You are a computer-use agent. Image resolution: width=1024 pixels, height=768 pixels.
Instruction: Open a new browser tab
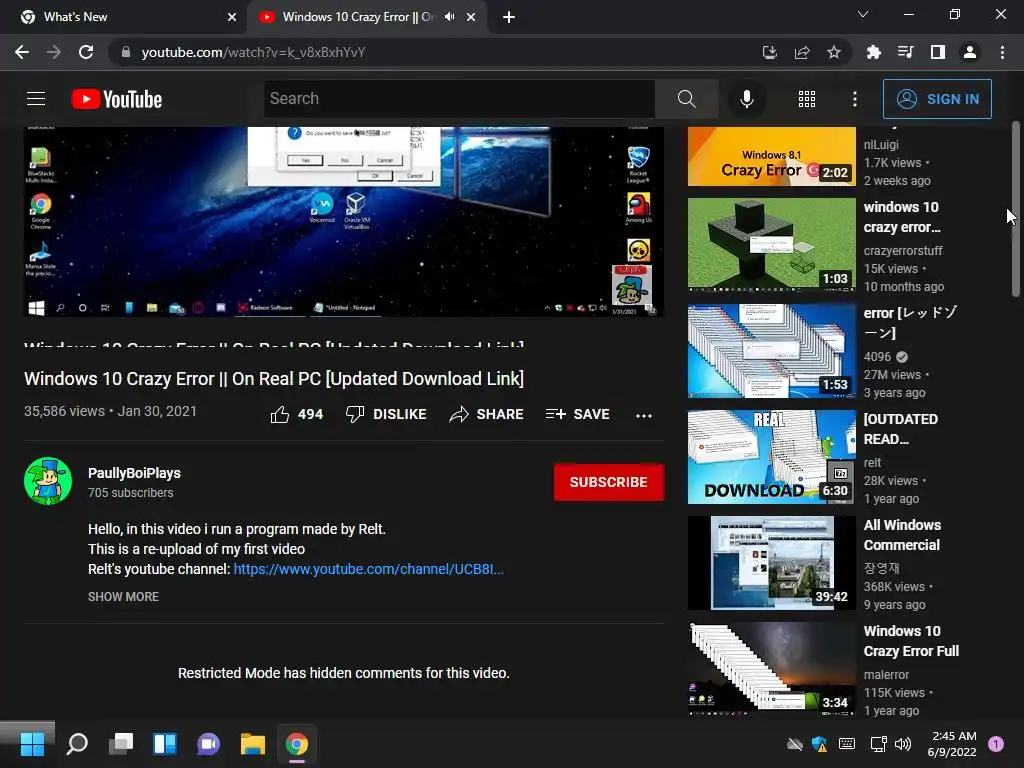click(509, 17)
